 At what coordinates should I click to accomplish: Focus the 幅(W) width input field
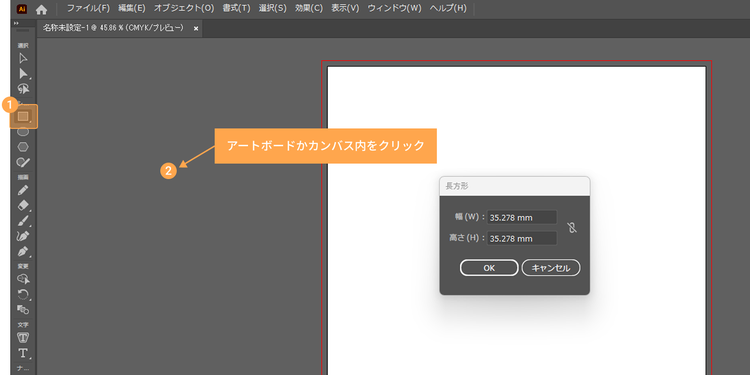522,218
